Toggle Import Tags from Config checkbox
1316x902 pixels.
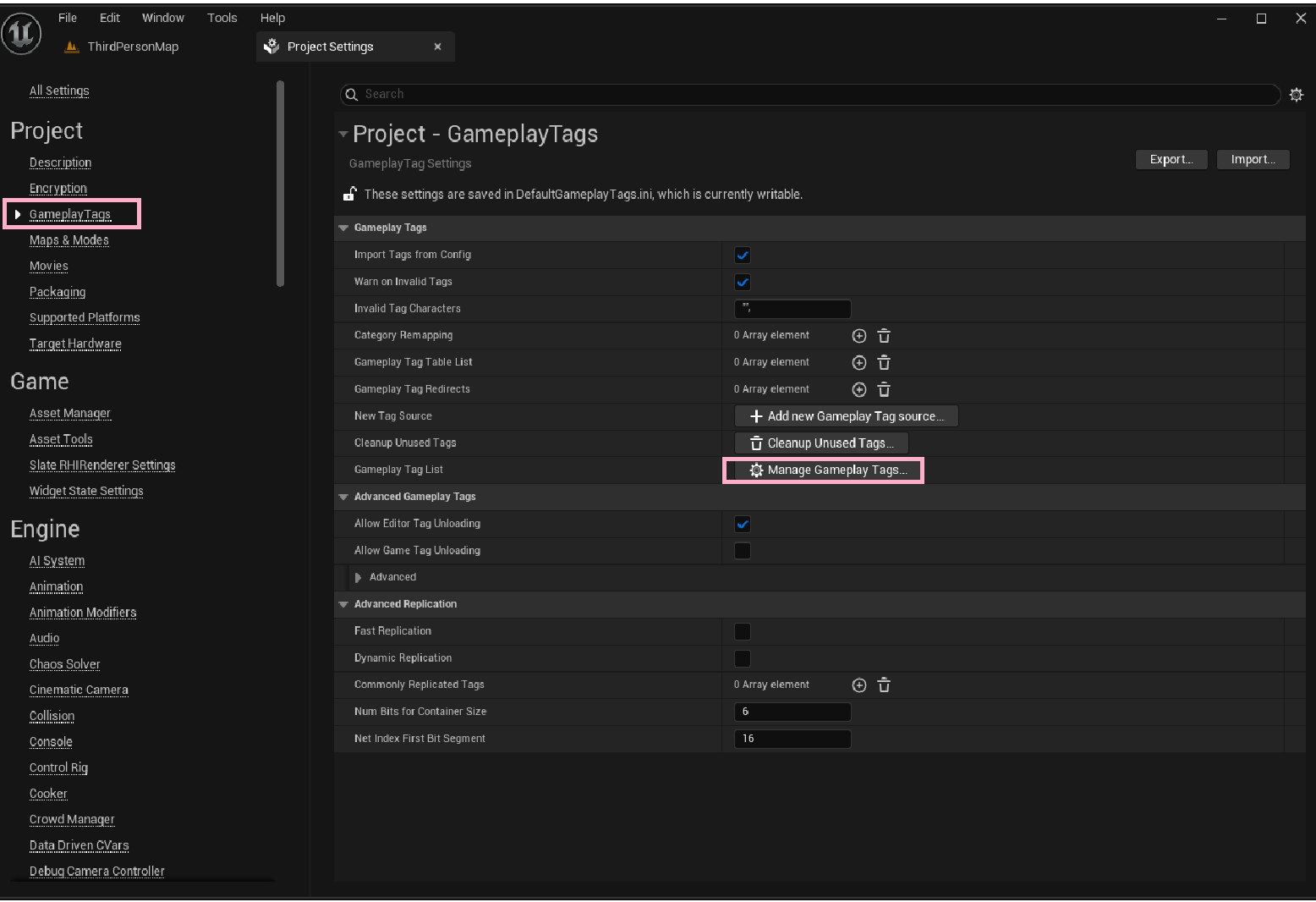743,255
